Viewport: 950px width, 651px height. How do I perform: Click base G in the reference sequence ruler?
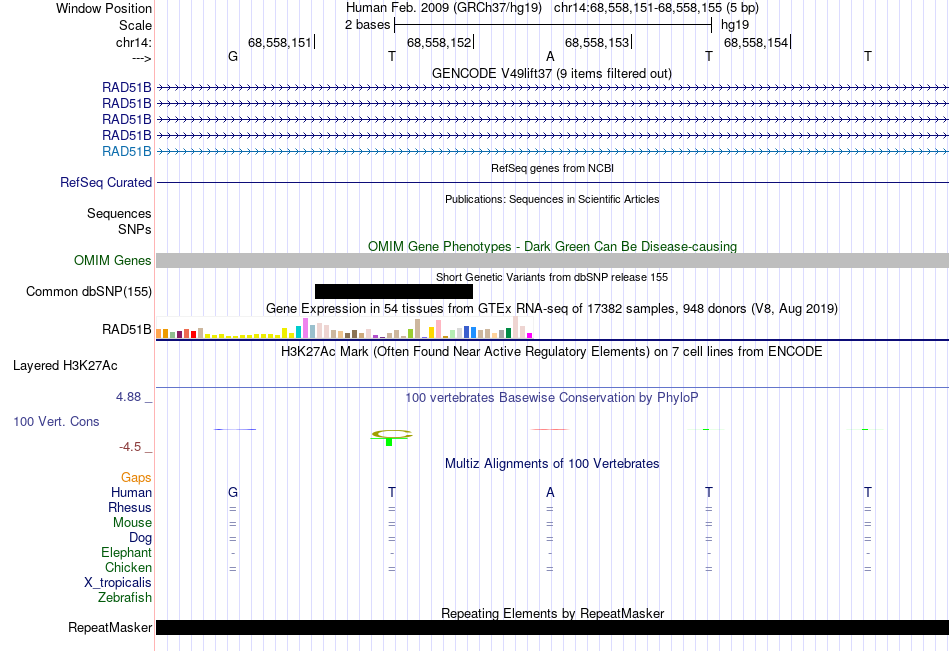(233, 56)
